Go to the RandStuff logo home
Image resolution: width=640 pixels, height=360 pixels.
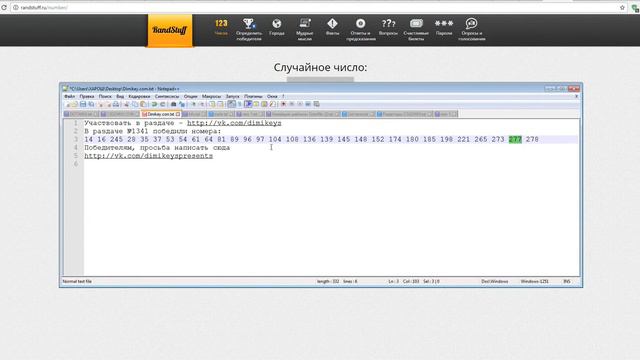[170, 30]
